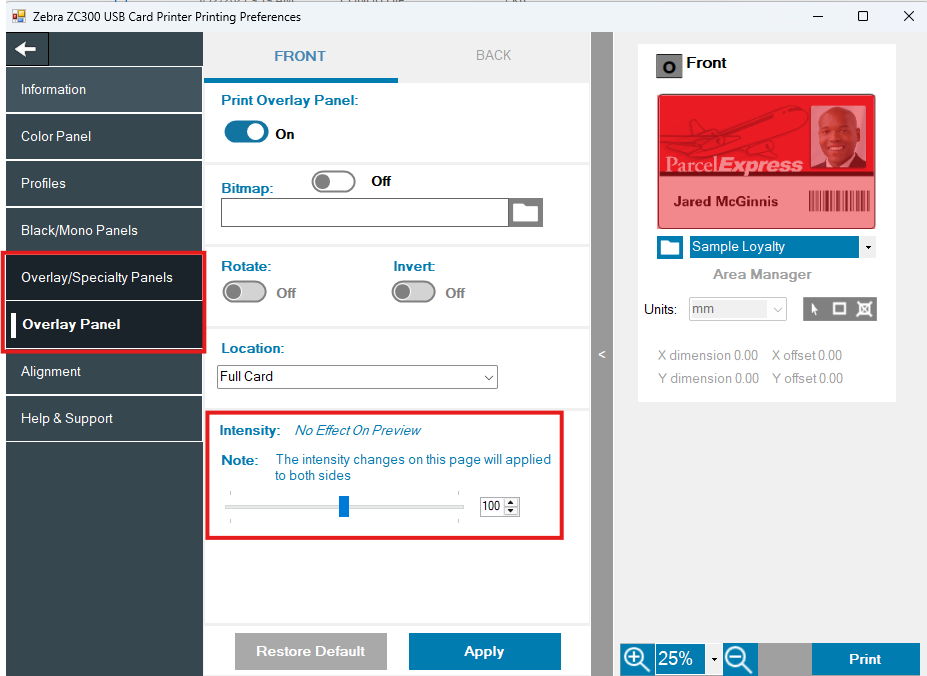This screenshot has height=676, width=927.
Task: Click the Intensity slider handle
Action: point(344,506)
